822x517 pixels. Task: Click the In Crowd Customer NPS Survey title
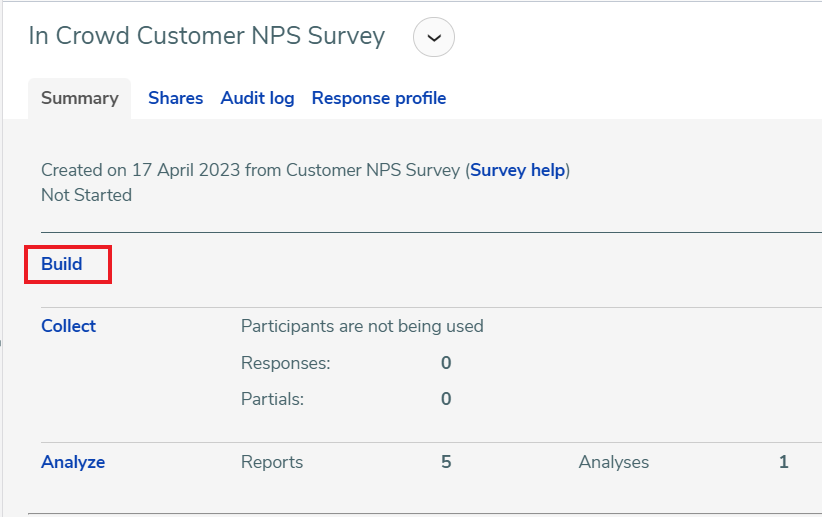(207, 36)
